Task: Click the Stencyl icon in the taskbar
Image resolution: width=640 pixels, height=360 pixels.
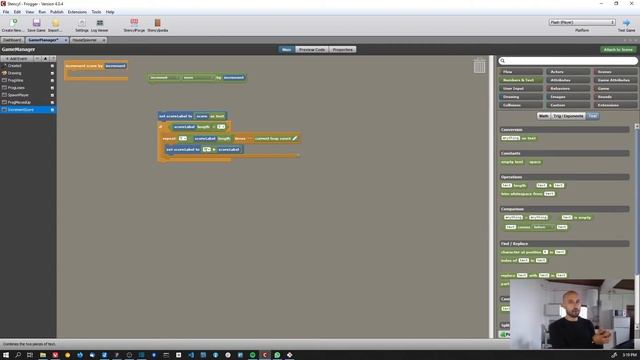Action: coord(265,355)
